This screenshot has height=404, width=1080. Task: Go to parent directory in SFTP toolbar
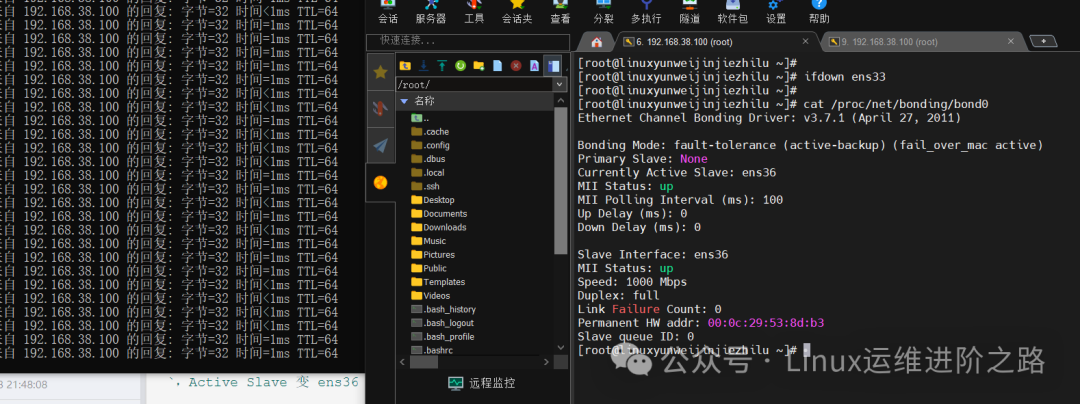click(405, 66)
